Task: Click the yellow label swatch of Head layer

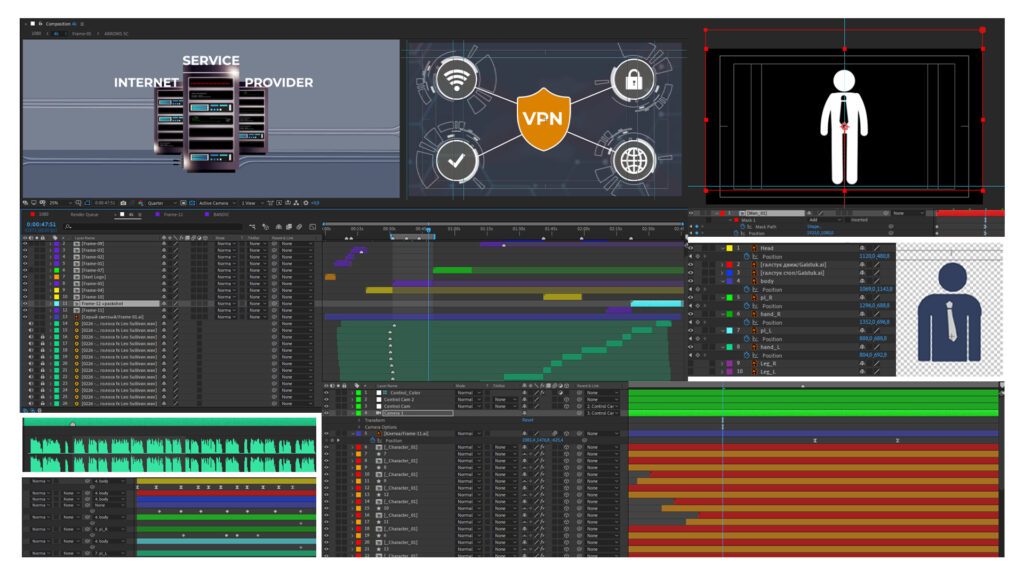Action: tap(730, 248)
